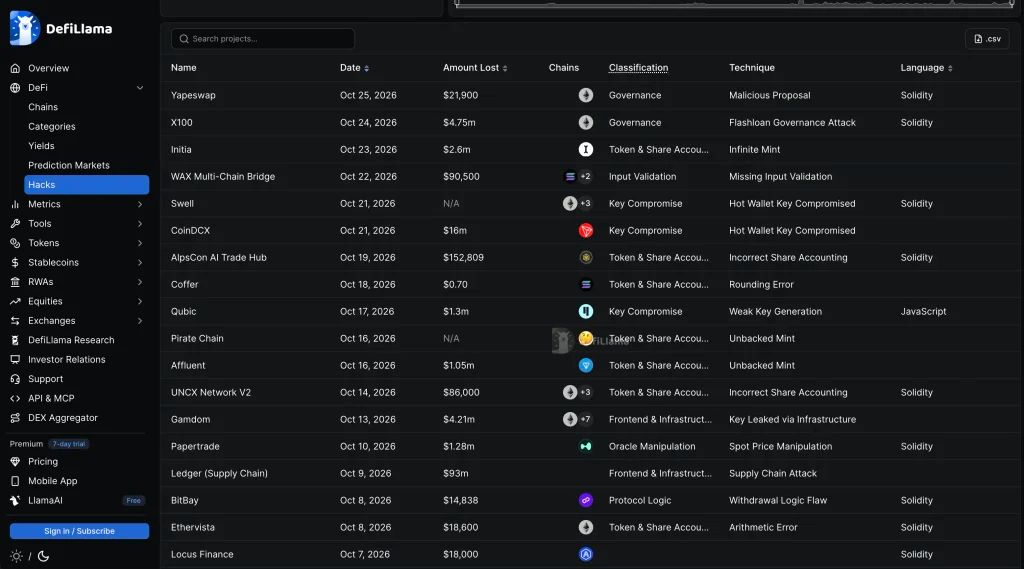
Task: Open the Categories menu item
Action: tap(52, 127)
